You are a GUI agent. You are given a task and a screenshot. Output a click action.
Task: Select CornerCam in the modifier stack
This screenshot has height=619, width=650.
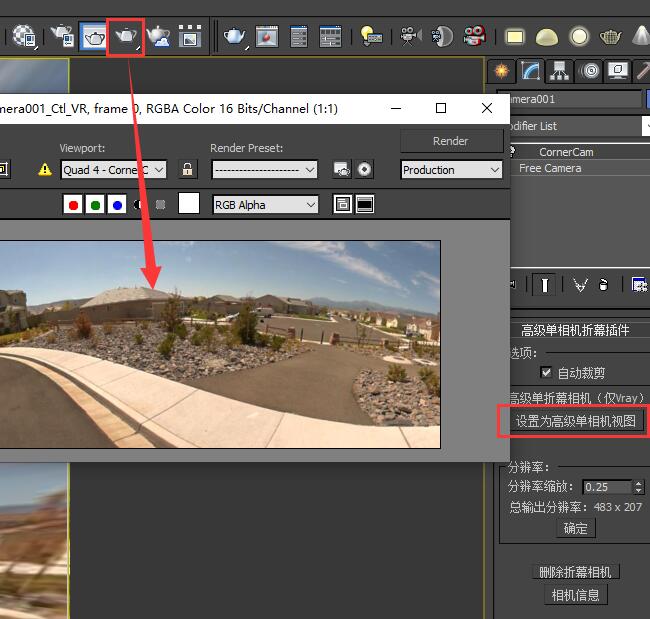(x=566, y=152)
